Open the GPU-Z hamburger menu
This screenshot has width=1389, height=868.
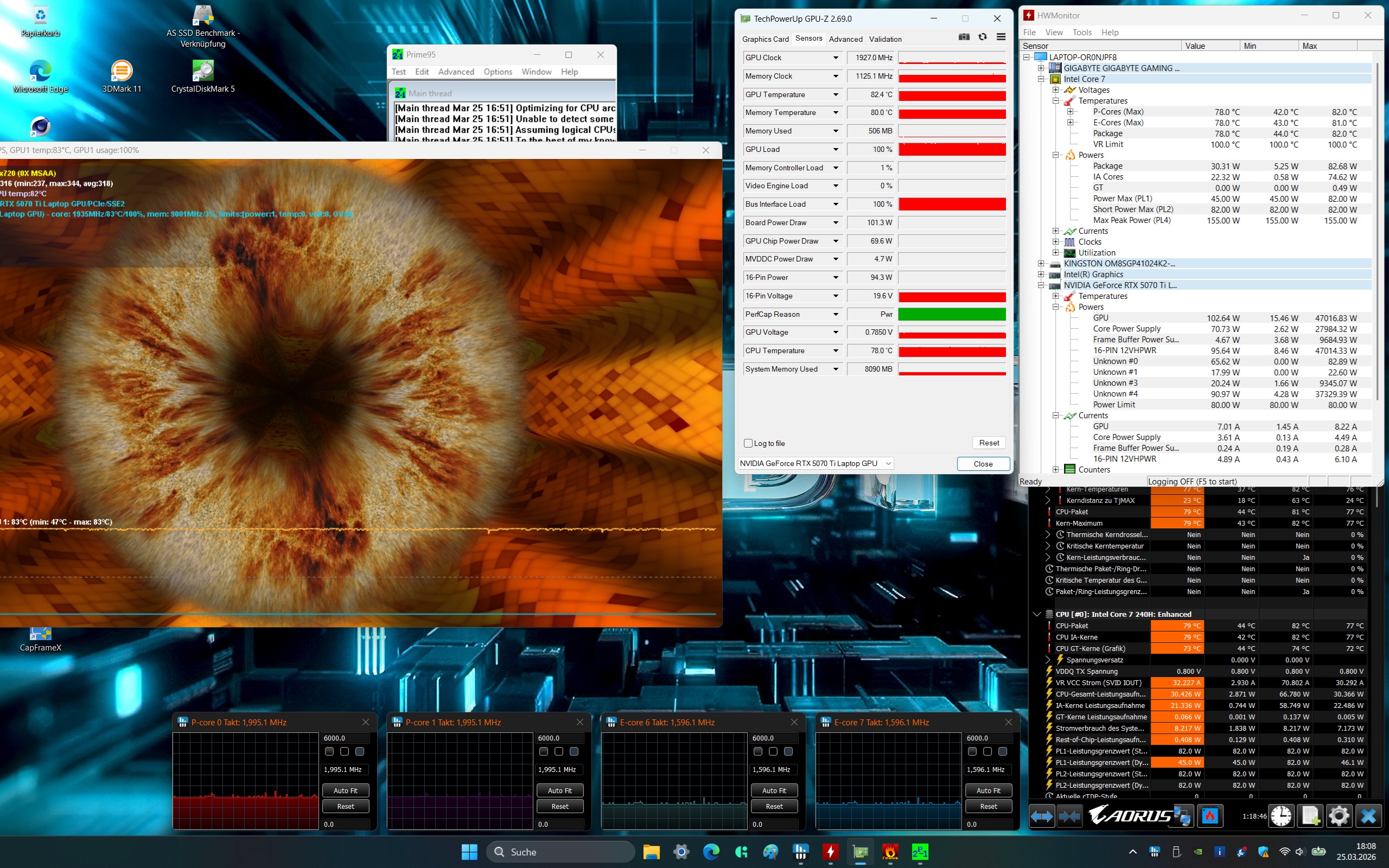(1001, 37)
